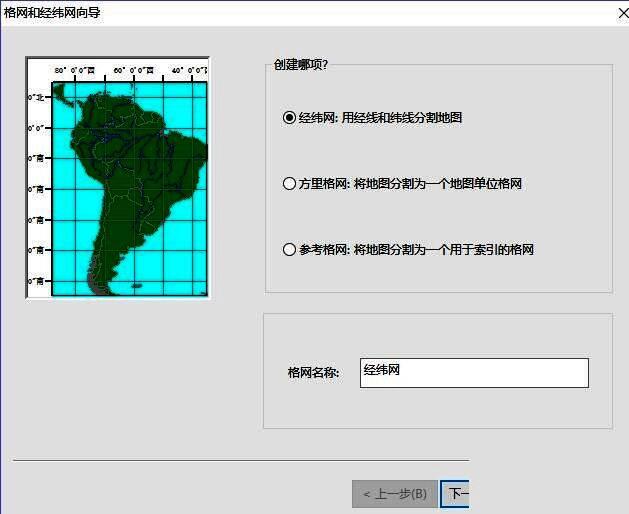Click the 格网和经纬网向导 title bar text
Viewport: 629px width, 514px height.
click(x=52, y=13)
